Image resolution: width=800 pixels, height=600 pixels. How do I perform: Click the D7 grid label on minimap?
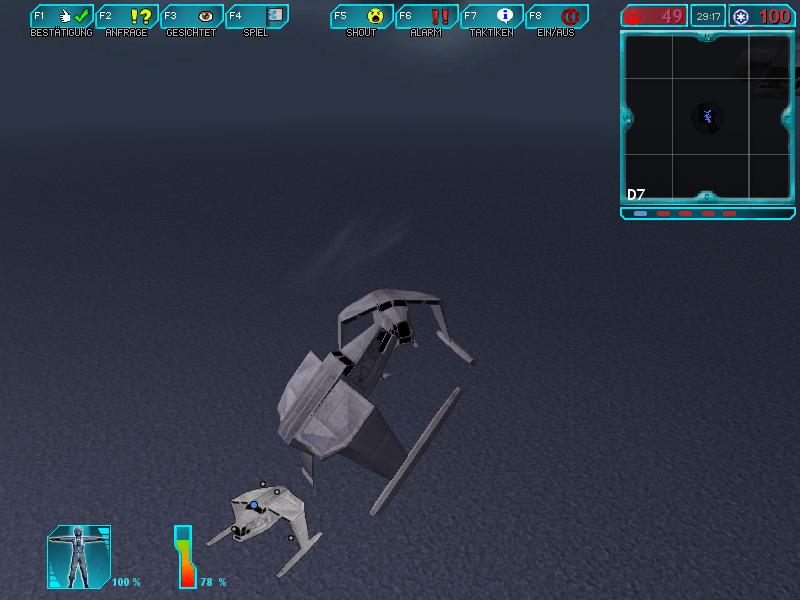[x=636, y=194]
